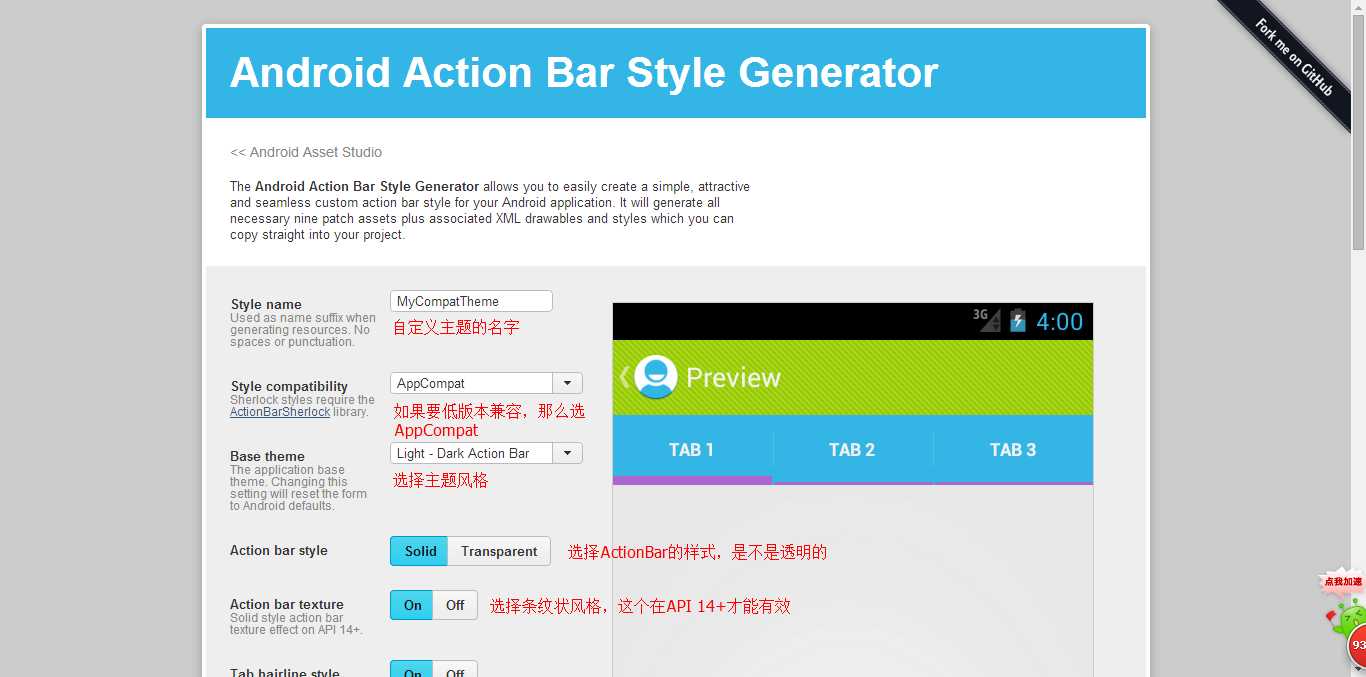Click the ActionBarSherlock library link
1366x677 pixels.
[280, 412]
